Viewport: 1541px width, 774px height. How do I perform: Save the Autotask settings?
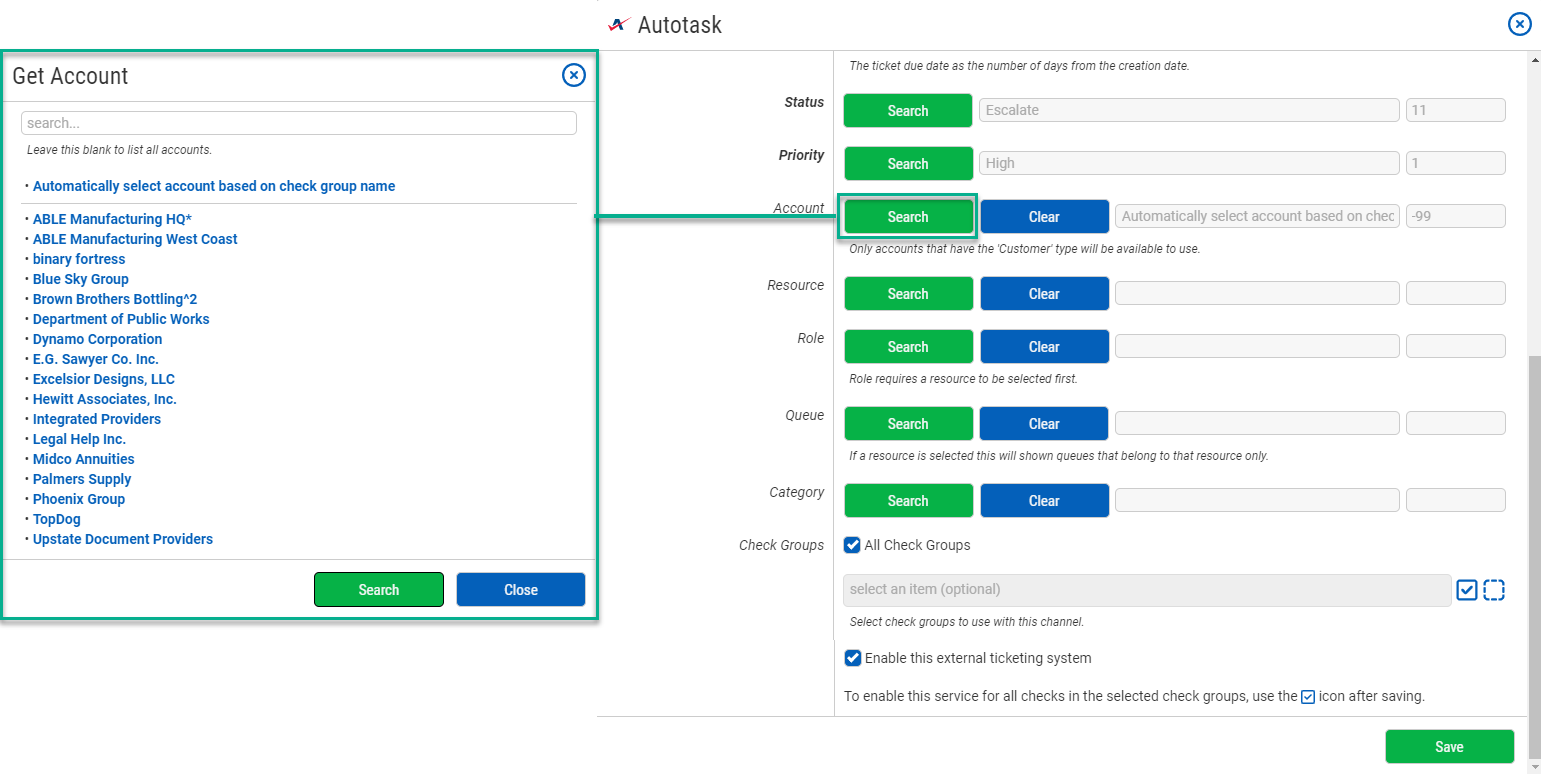point(1448,747)
